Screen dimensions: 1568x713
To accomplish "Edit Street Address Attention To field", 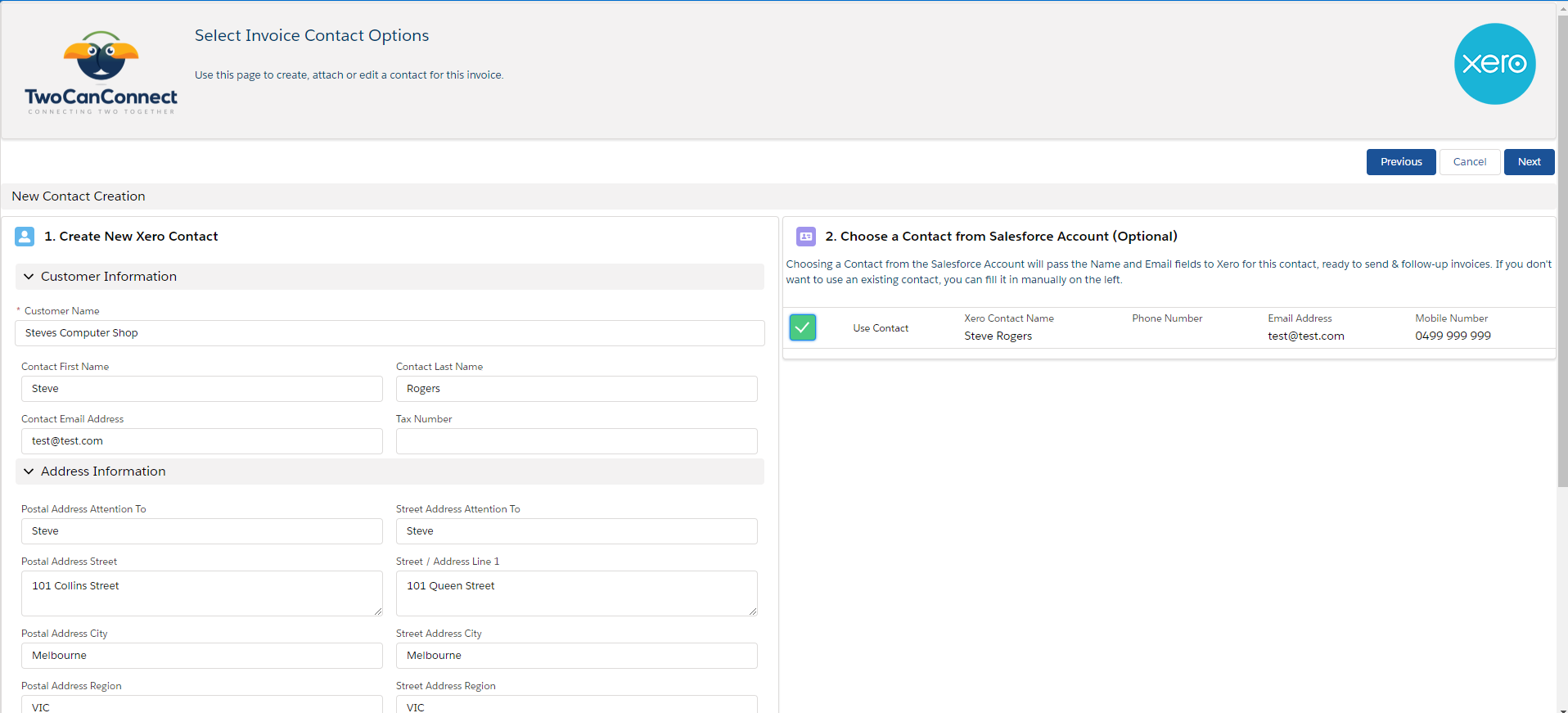I will [577, 531].
